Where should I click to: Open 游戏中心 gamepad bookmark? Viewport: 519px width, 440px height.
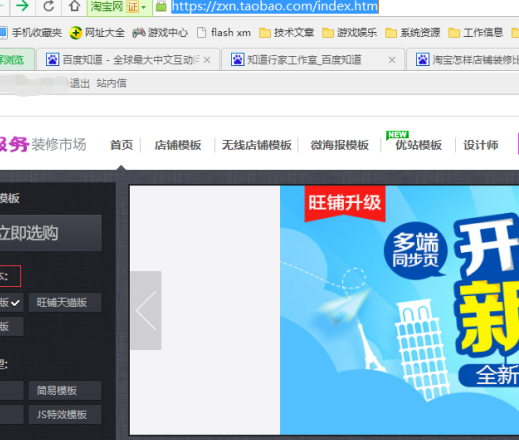pos(139,33)
